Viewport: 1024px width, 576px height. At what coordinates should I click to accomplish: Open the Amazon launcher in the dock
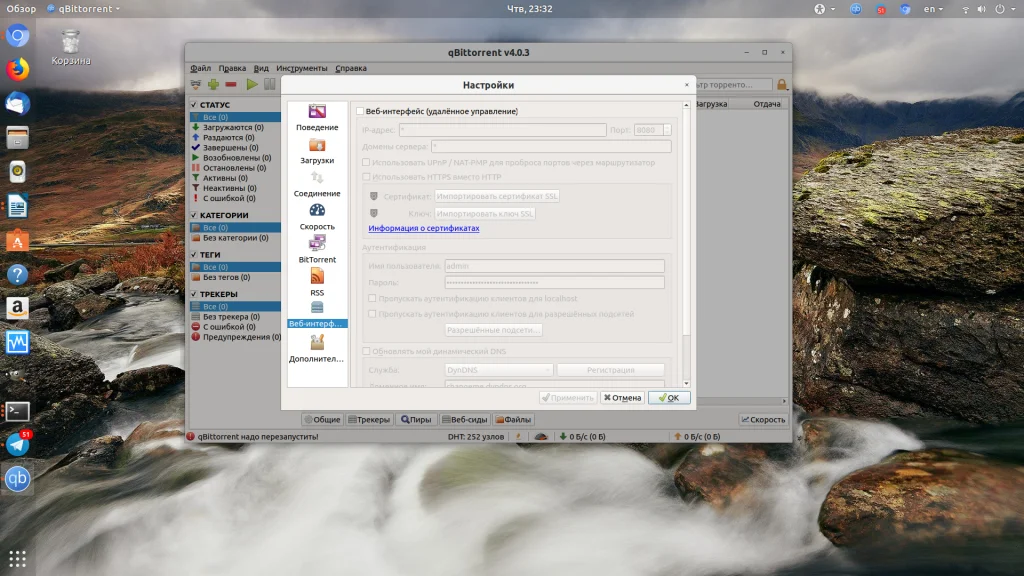[18, 308]
